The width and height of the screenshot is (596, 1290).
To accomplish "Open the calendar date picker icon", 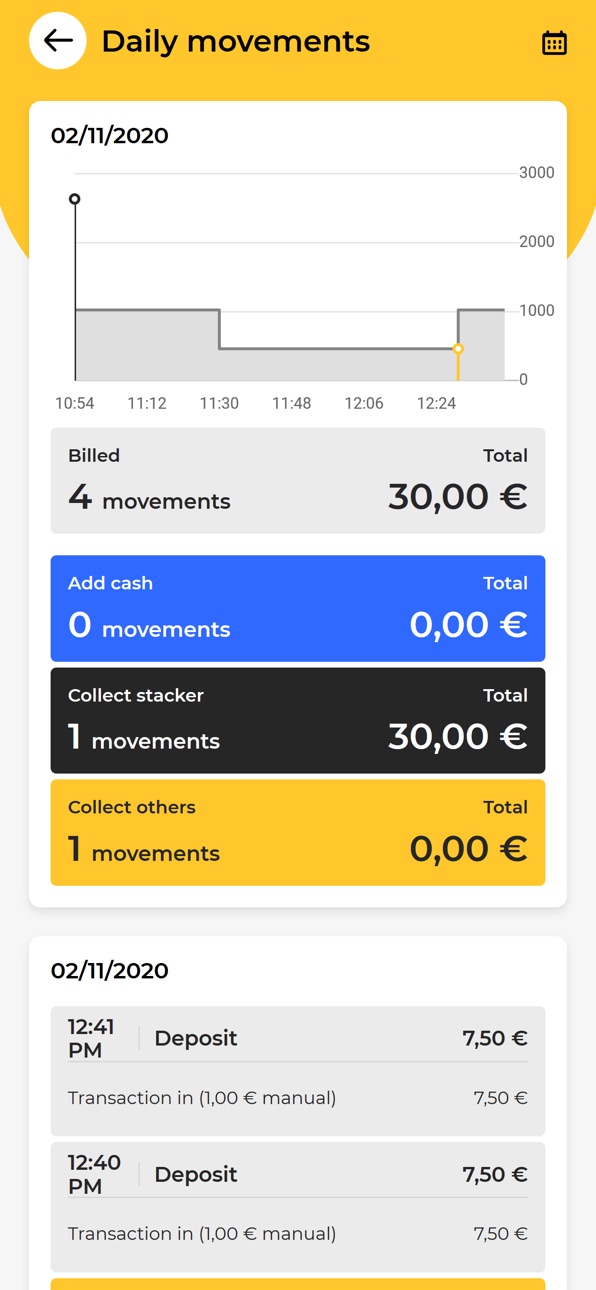I will (554, 43).
